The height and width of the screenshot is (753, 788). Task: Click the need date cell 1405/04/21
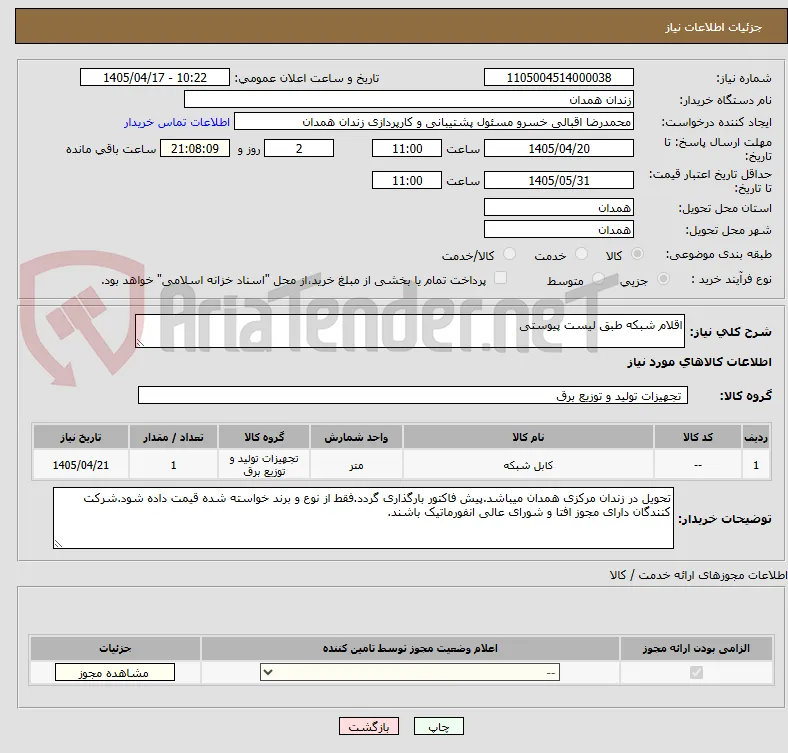point(81,465)
